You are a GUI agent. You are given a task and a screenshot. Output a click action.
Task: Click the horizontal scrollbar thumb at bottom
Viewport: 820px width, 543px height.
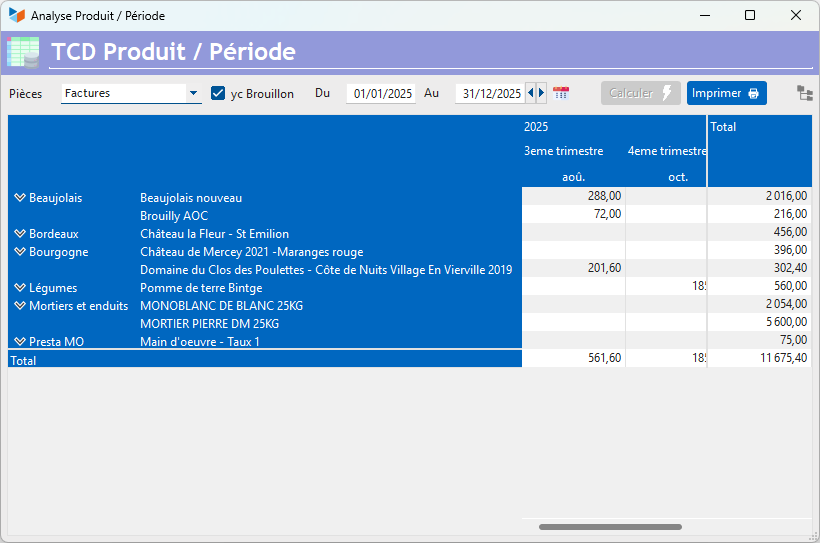610,526
